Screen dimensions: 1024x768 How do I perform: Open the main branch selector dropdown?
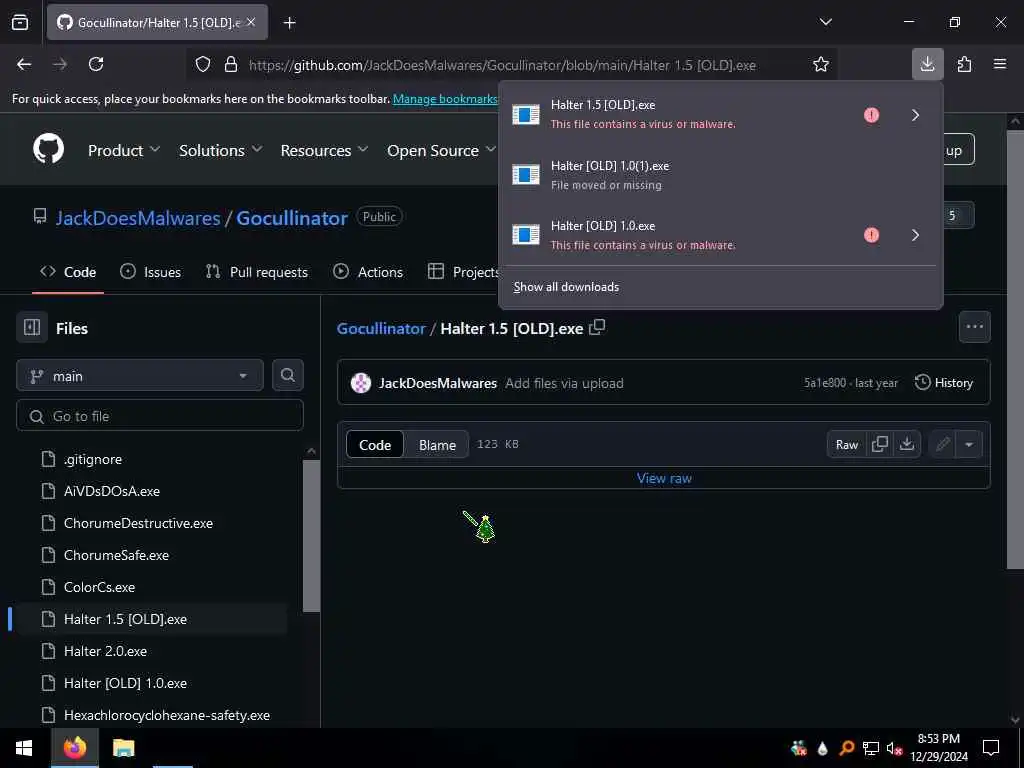[140, 376]
